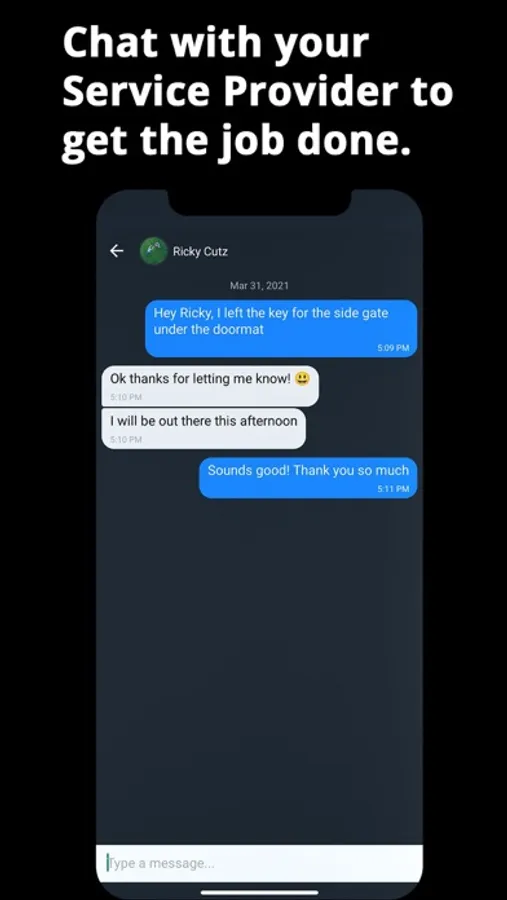The width and height of the screenshot is (507, 900).
Task: Tap the 5:10 PM time under 'afternoon' message
Action: click(126, 440)
